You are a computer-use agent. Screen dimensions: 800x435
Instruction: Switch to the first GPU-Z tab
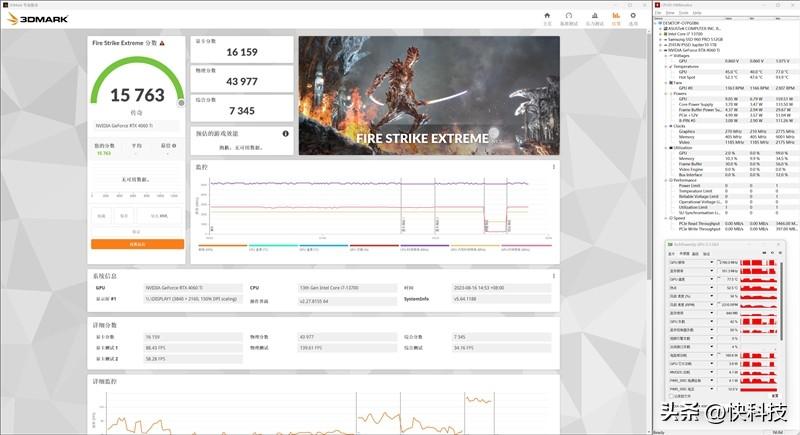(x=671, y=253)
